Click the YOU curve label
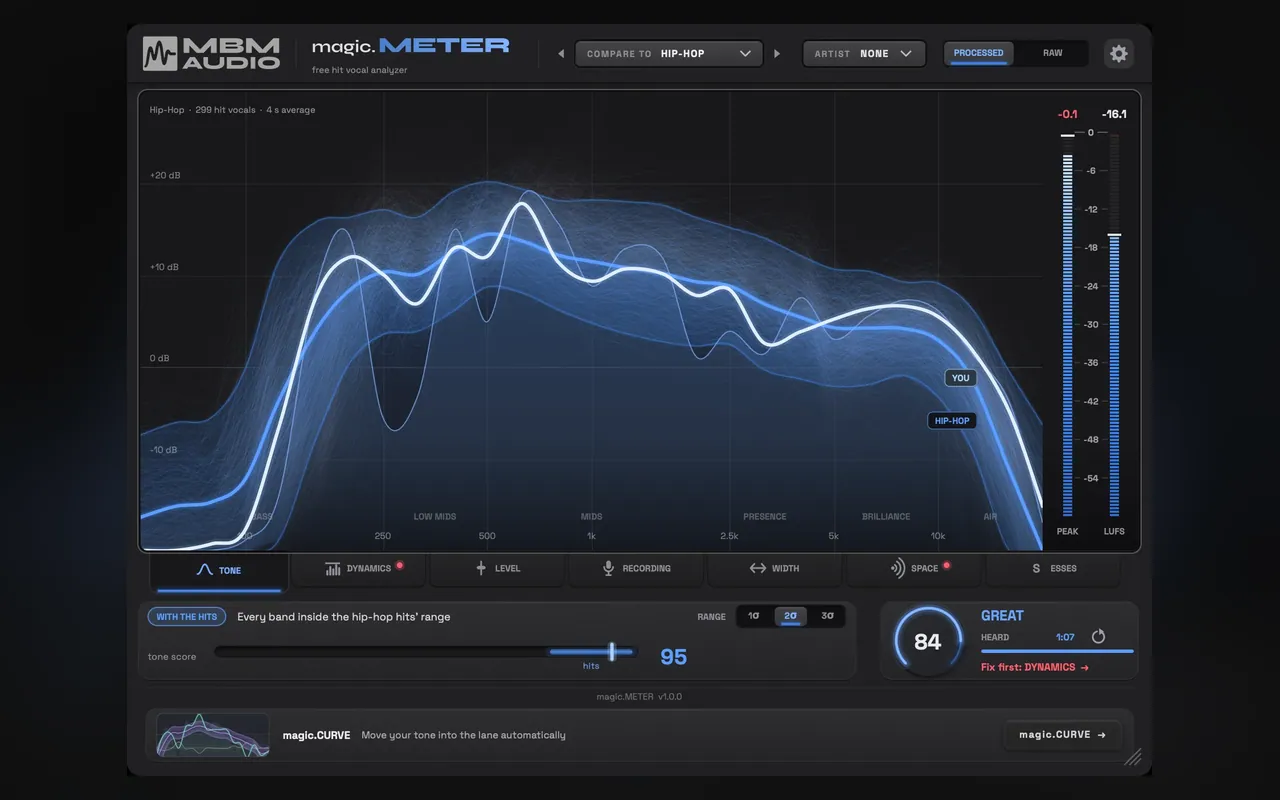1280x800 pixels. [x=961, y=378]
